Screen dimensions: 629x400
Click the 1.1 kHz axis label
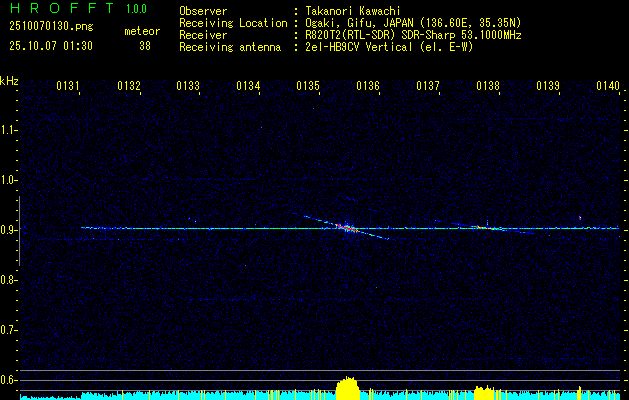click(x=8, y=130)
